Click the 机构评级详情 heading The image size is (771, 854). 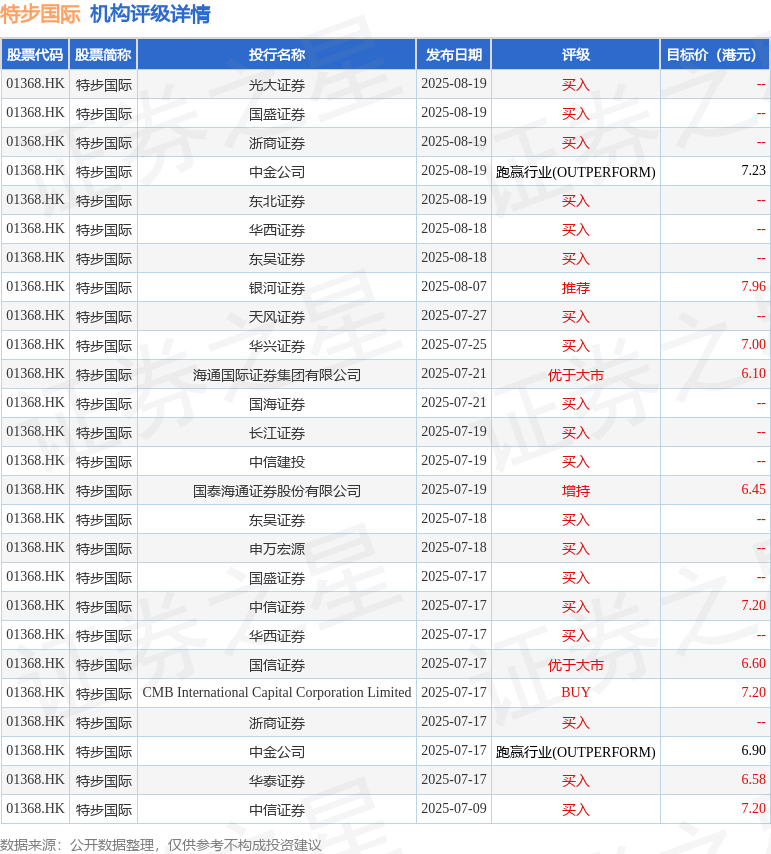[150, 14]
